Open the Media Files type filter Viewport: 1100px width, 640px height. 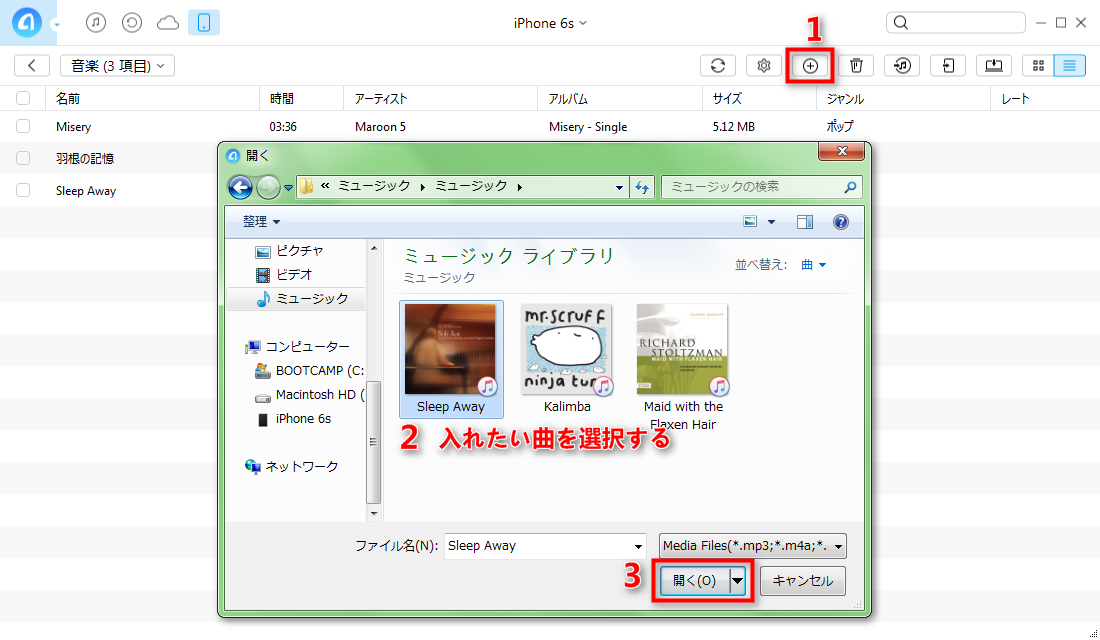click(x=753, y=546)
